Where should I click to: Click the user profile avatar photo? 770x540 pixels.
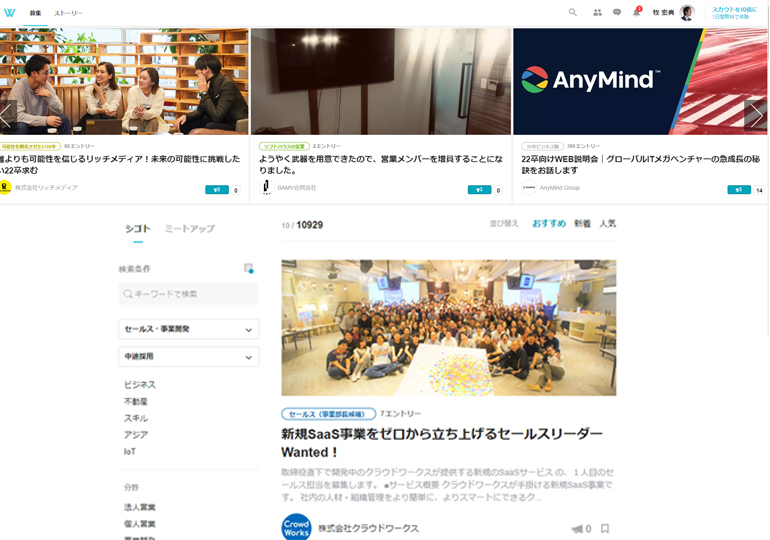pos(687,13)
